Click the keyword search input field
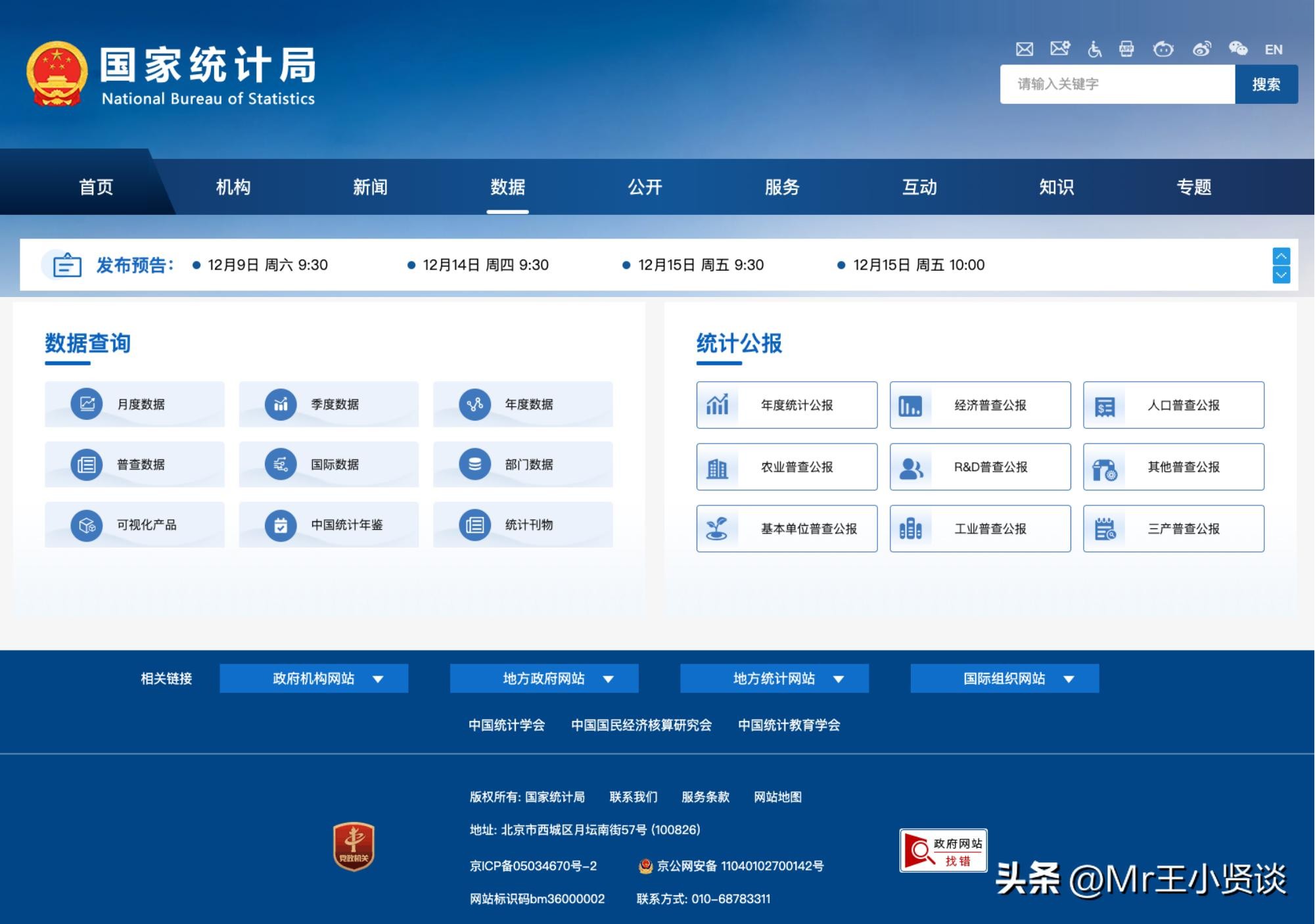This screenshot has width=1315, height=924. click(1117, 84)
